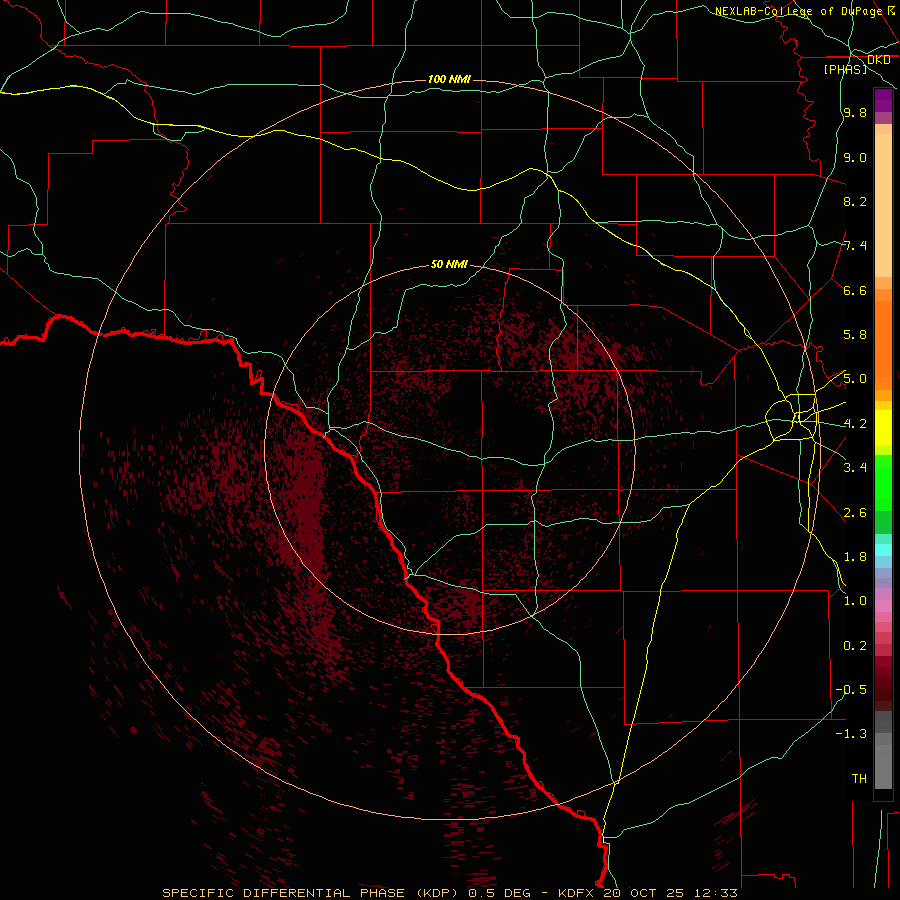Click the [PHAS] unit label
The width and height of the screenshot is (900, 900).
(x=845, y=70)
